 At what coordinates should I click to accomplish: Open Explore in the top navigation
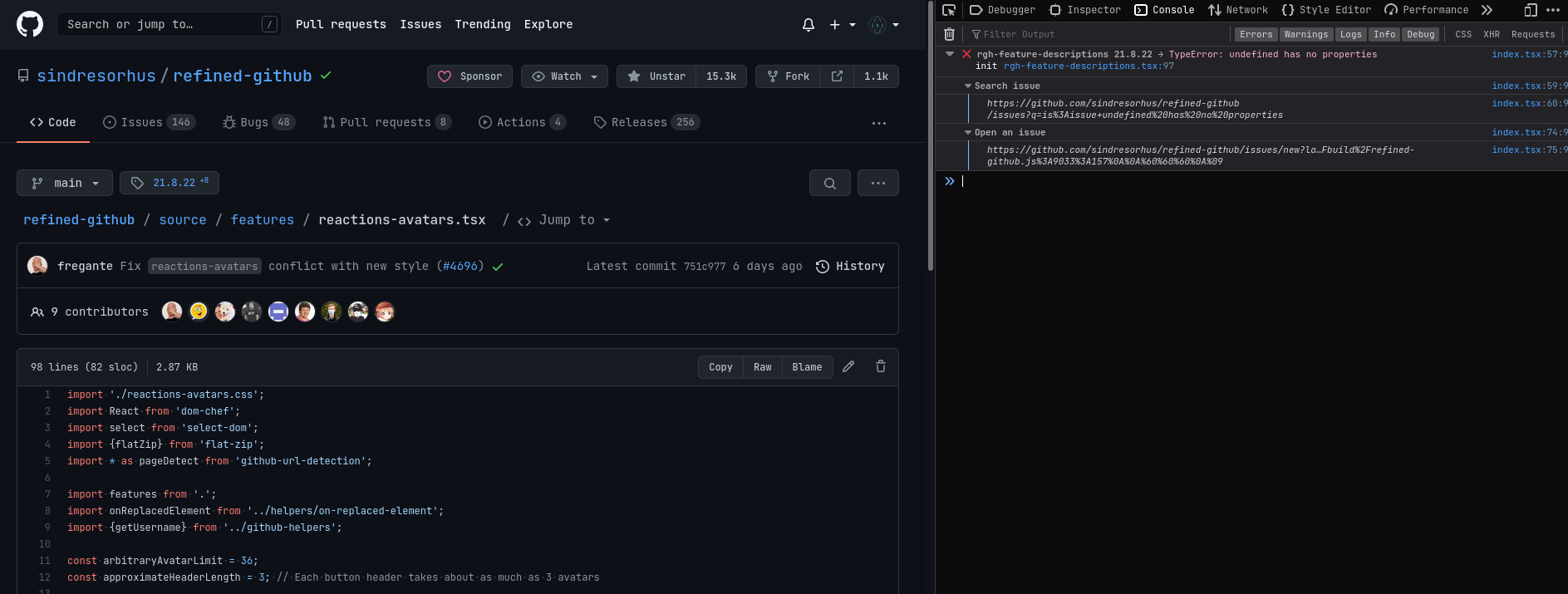[548, 24]
